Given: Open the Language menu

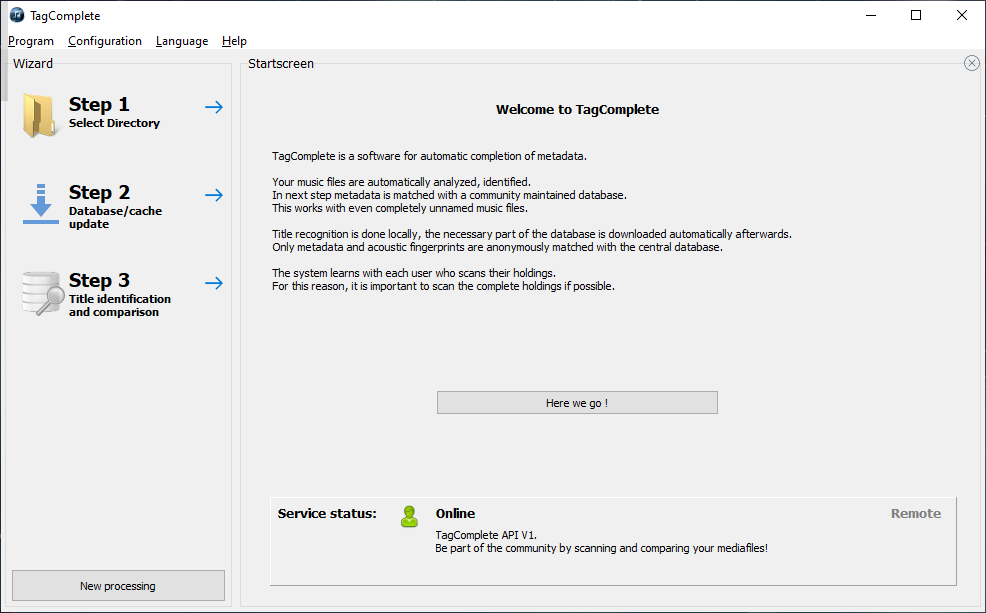Looking at the screenshot, I should point(182,41).
